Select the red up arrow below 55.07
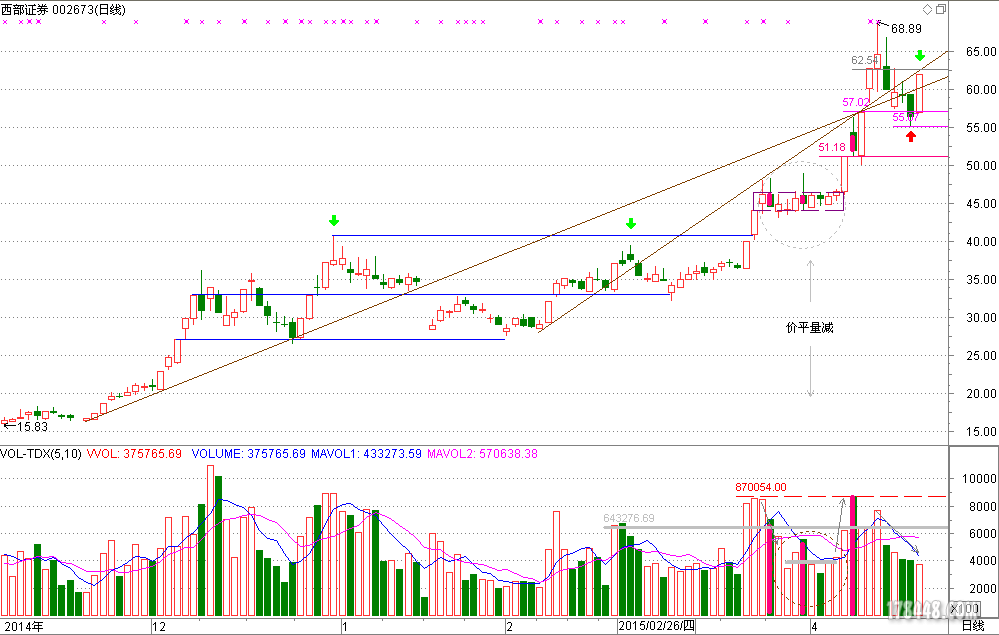999x635 pixels. point(910,136)
